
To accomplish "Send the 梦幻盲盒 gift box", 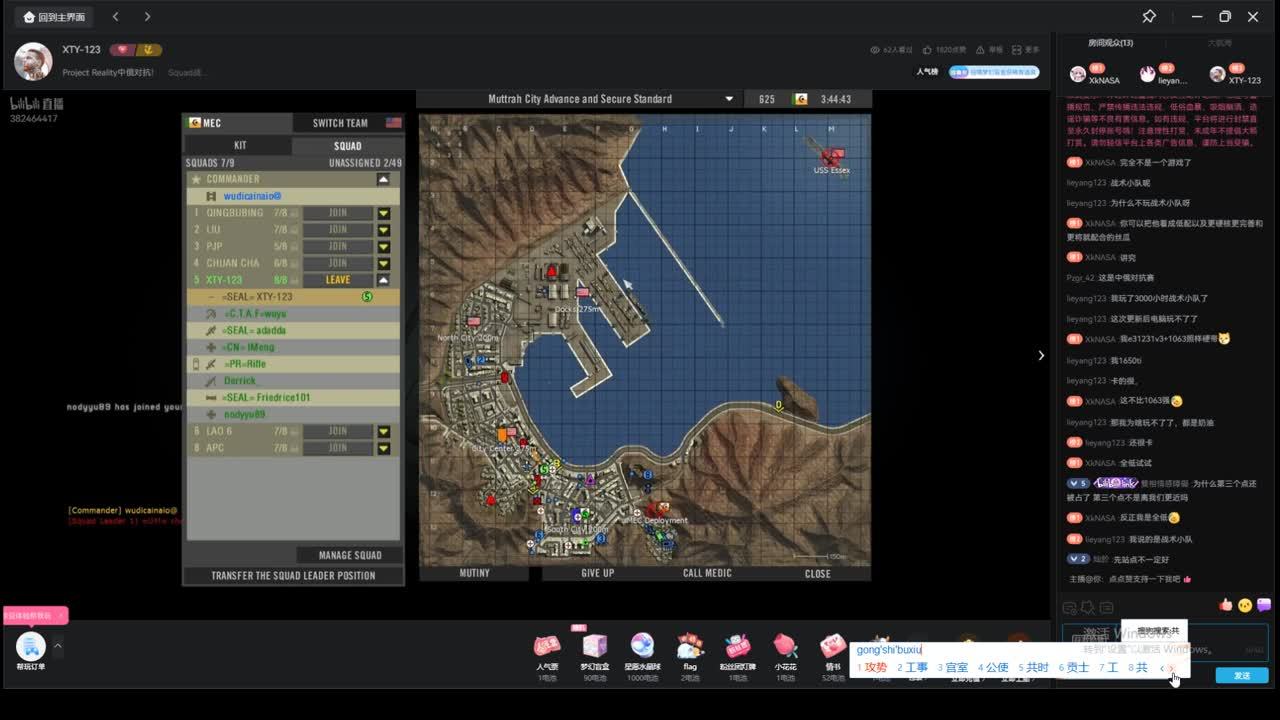I will 594,655.
